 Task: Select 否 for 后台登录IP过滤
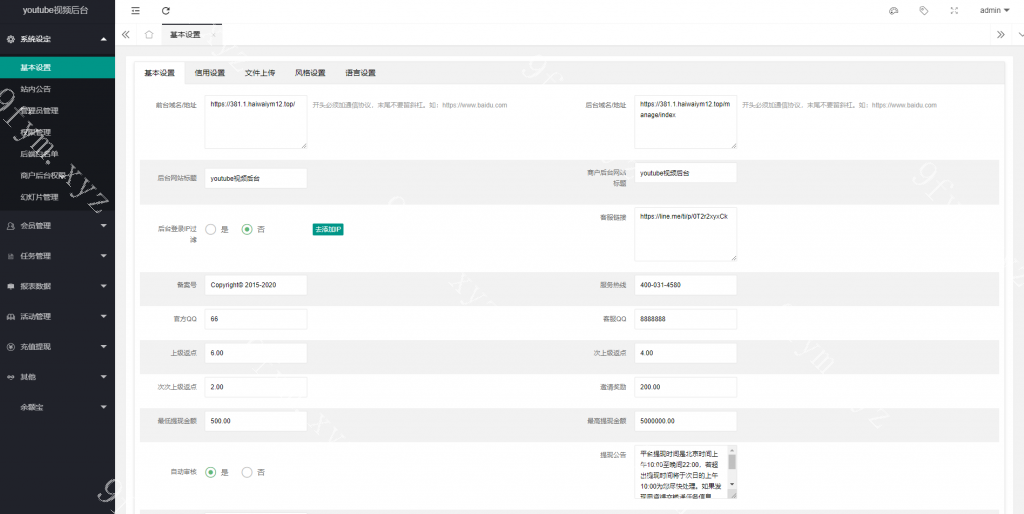coord(247,229)
